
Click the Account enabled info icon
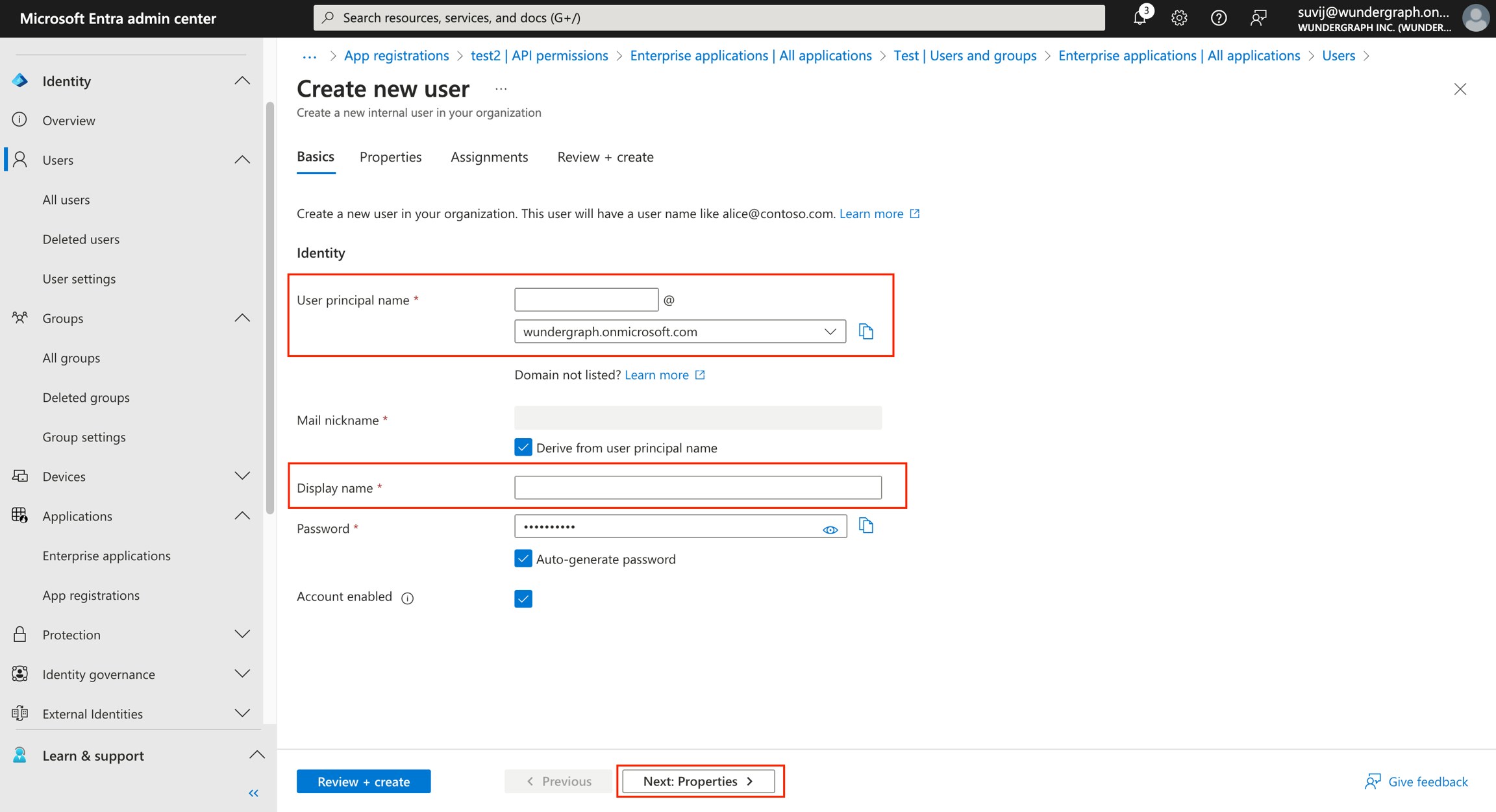pyautogui.click(x=407, y=598)
